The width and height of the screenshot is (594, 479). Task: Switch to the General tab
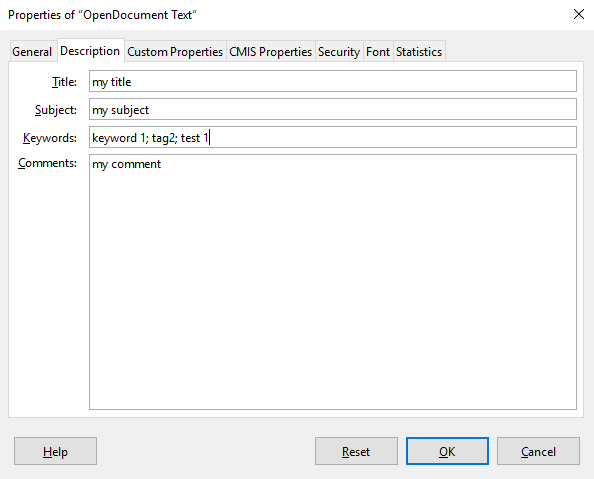click(x=32, y=52)
